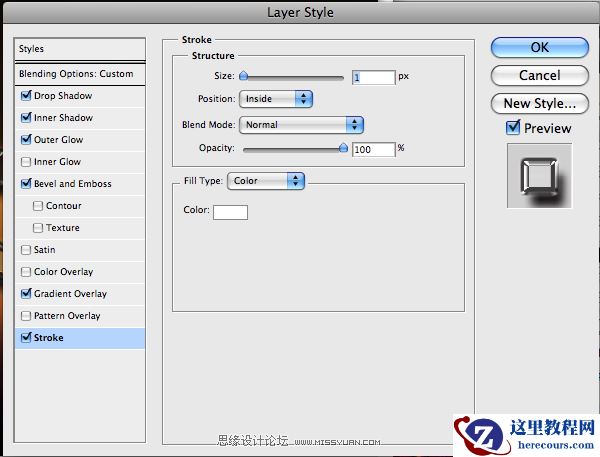The image size is (600, 457).
Task: Select the Gradient Overlay label
Action: 70,294
